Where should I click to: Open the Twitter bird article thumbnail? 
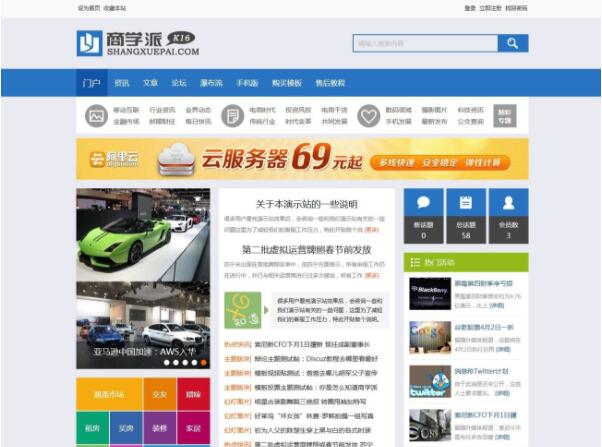pos(430,381)
